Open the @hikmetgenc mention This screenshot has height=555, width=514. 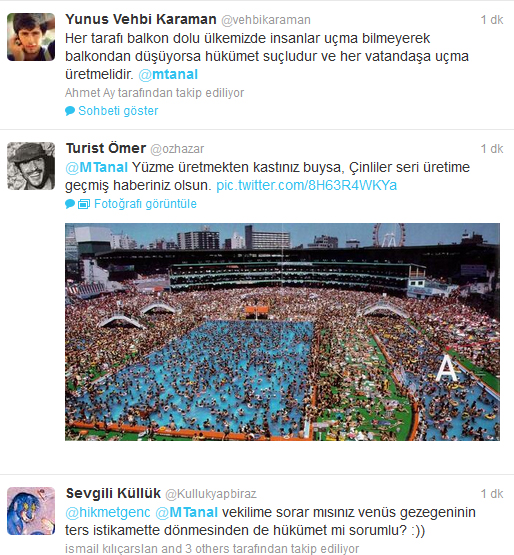click(x=108, y=512)
